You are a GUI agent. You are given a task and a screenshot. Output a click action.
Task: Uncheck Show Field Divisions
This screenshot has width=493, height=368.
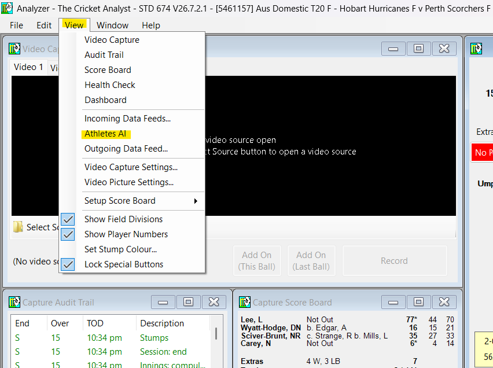pos(124,219)
